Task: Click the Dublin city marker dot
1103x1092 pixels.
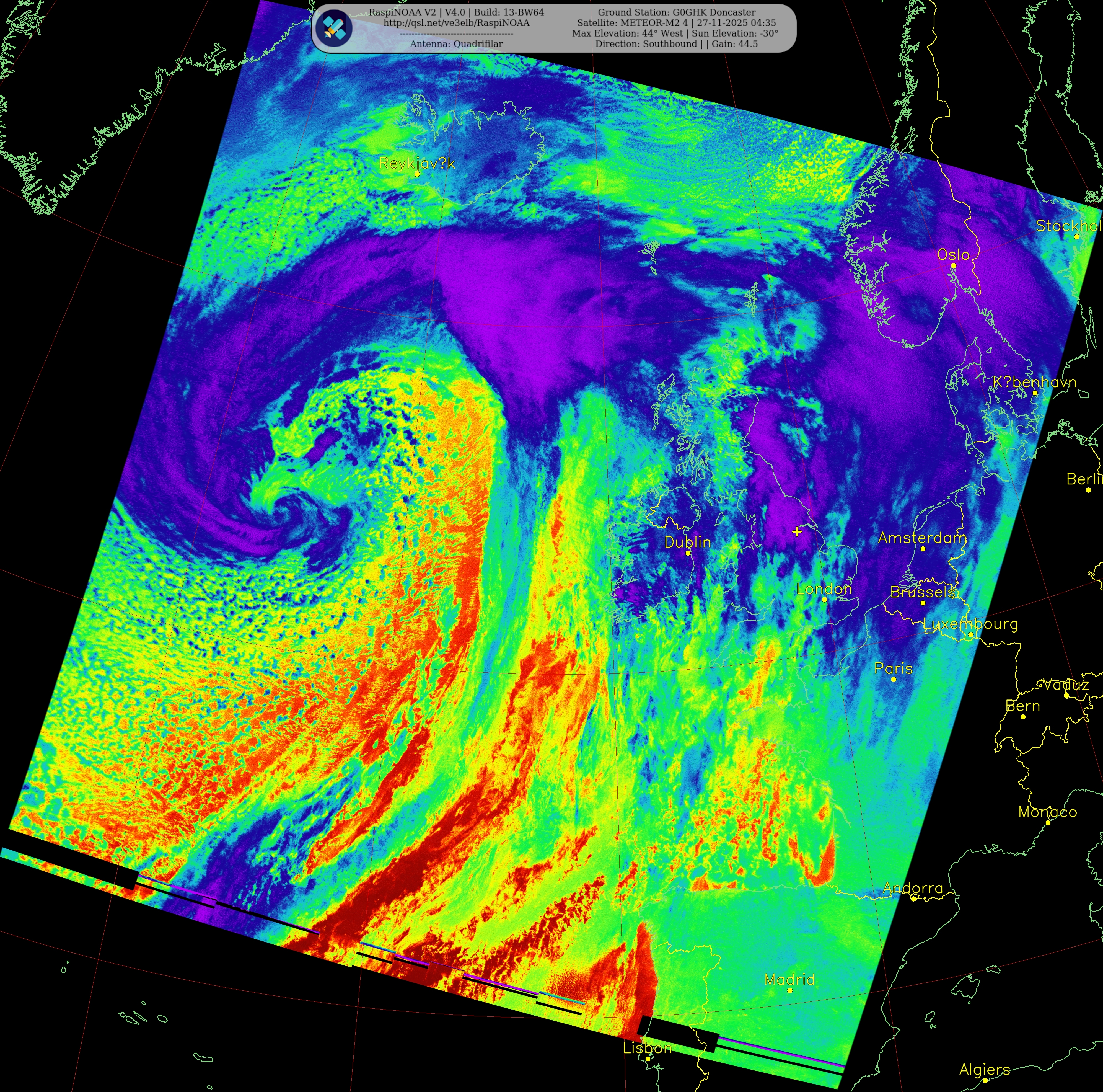Action: click(688, 553)
